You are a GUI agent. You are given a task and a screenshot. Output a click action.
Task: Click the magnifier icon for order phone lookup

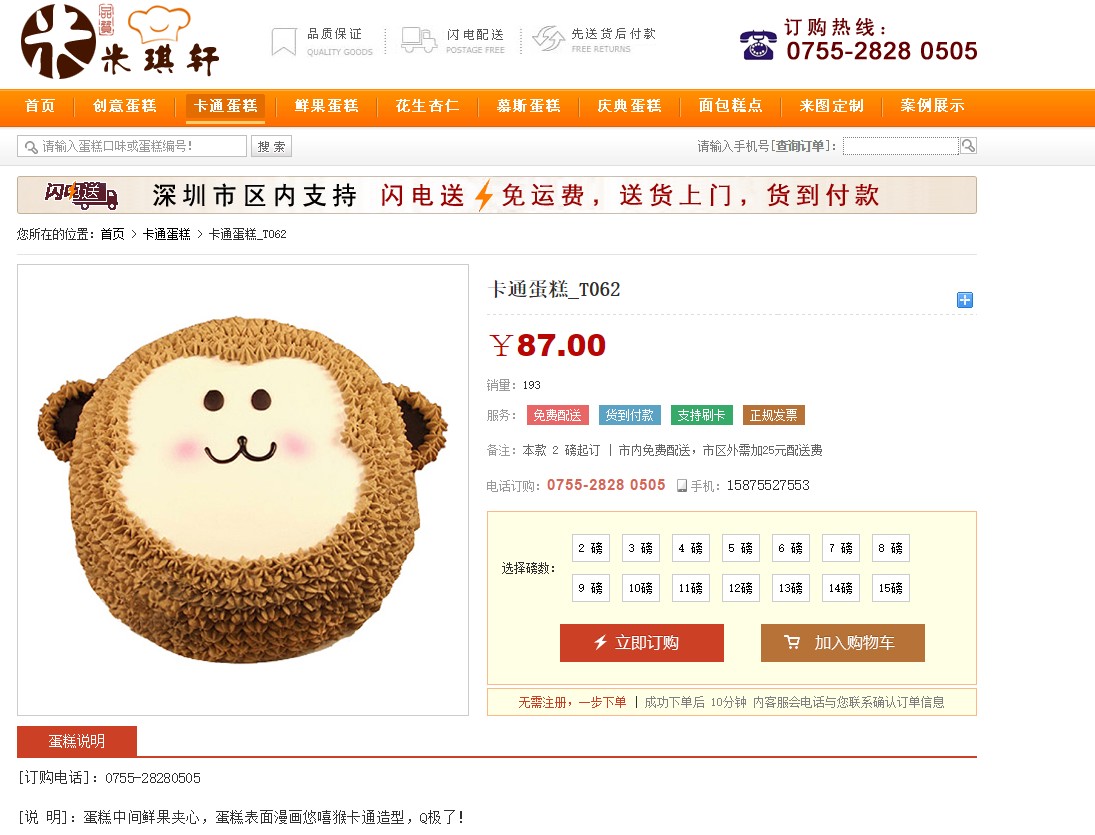969,145
